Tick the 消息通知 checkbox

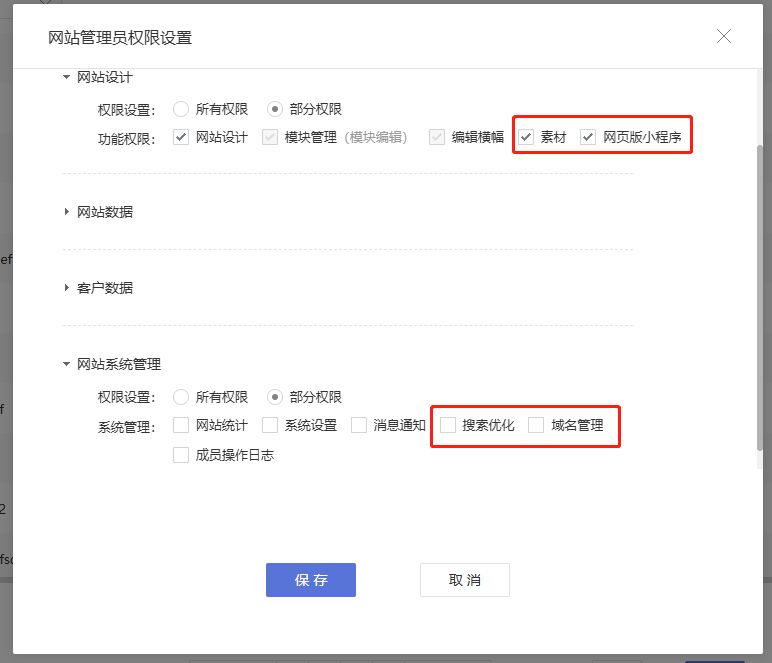pyautogui.click(x=359, y=425)
